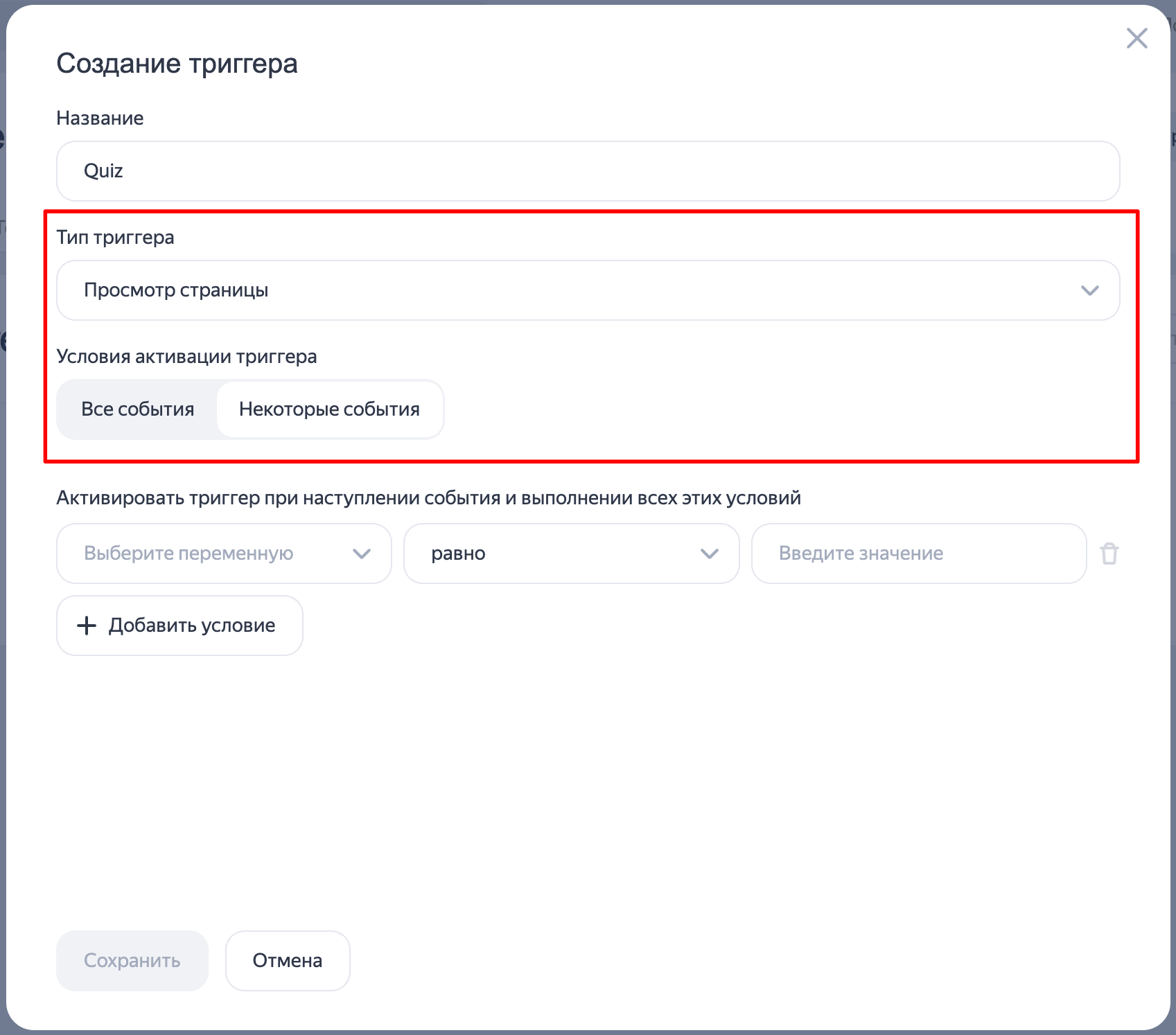Click the chevron arrow beside Выберите переменную
1176x1035 pixels.
point(362,554)
